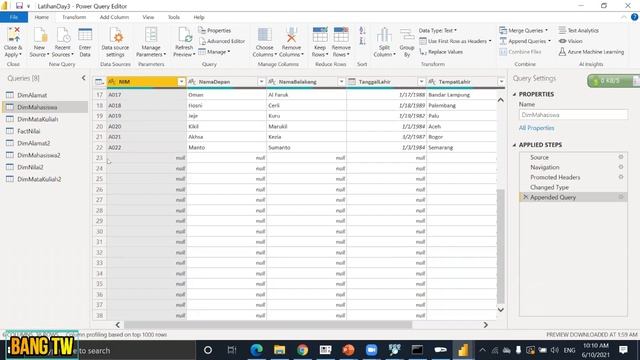Click Remove Rows icon

pyautogui.click(x=341, y=35)
